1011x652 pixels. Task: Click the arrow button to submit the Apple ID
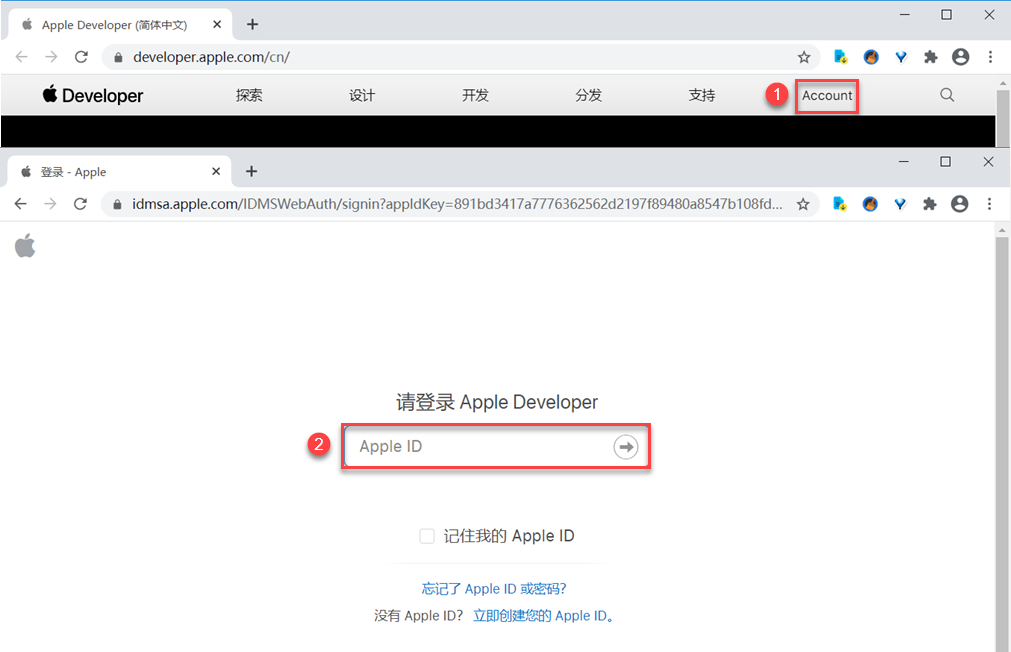(625, 446)
